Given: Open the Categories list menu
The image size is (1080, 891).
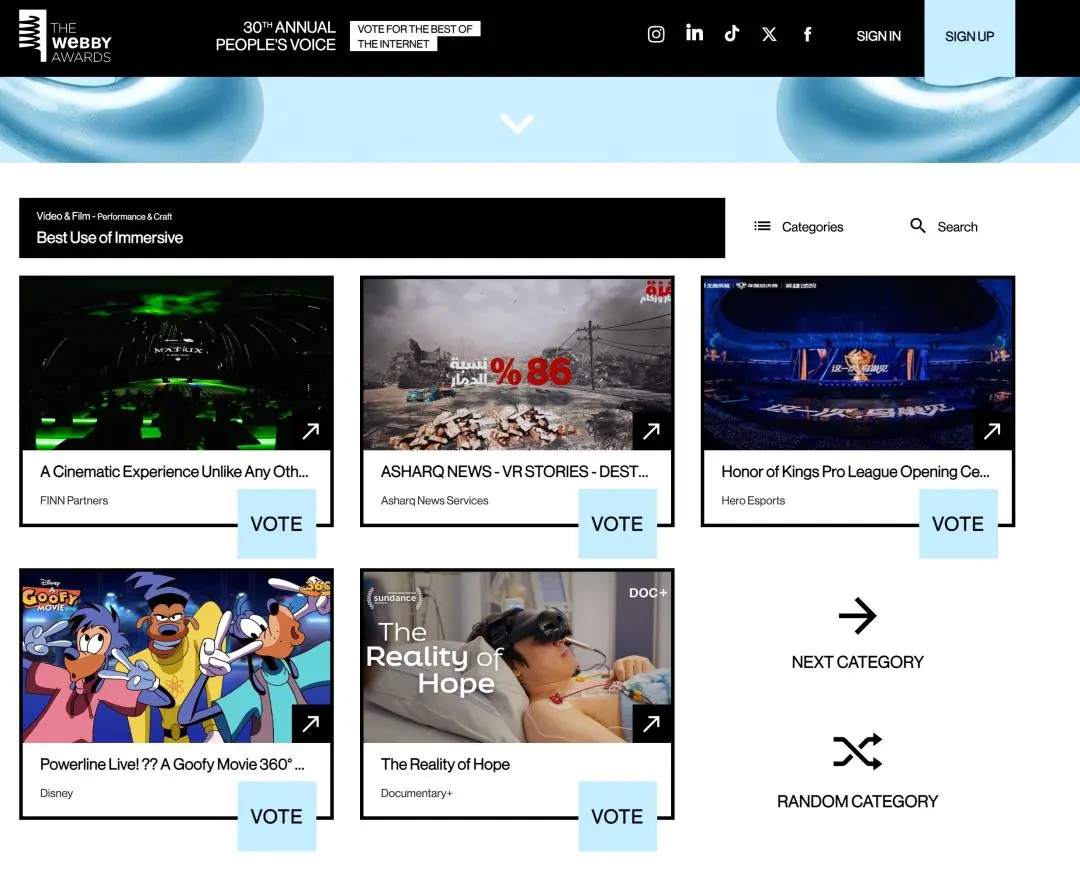Looking at the screenshot, I should pos(799,227).
